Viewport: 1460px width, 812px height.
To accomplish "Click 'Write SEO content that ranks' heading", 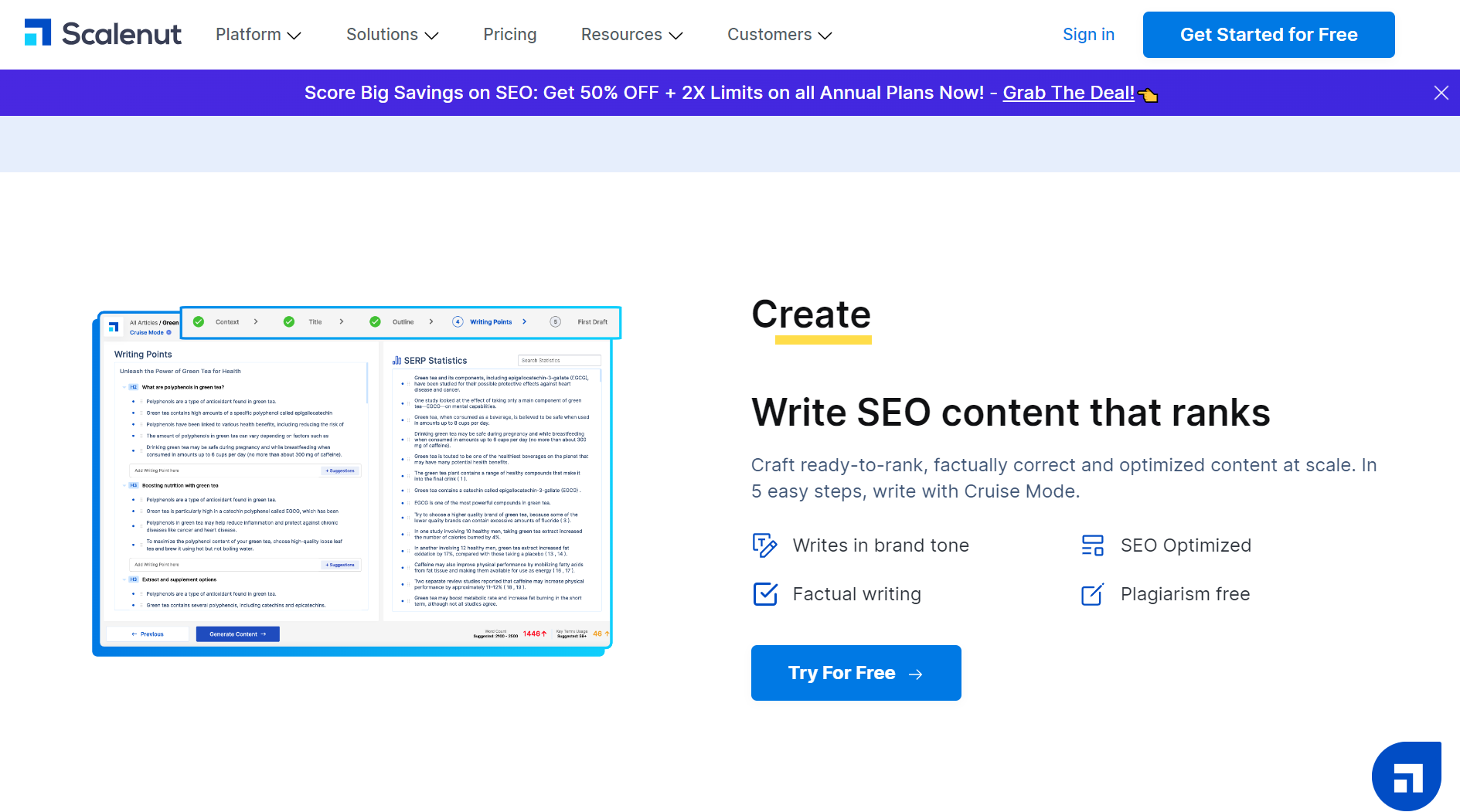I will [1011, 413].
